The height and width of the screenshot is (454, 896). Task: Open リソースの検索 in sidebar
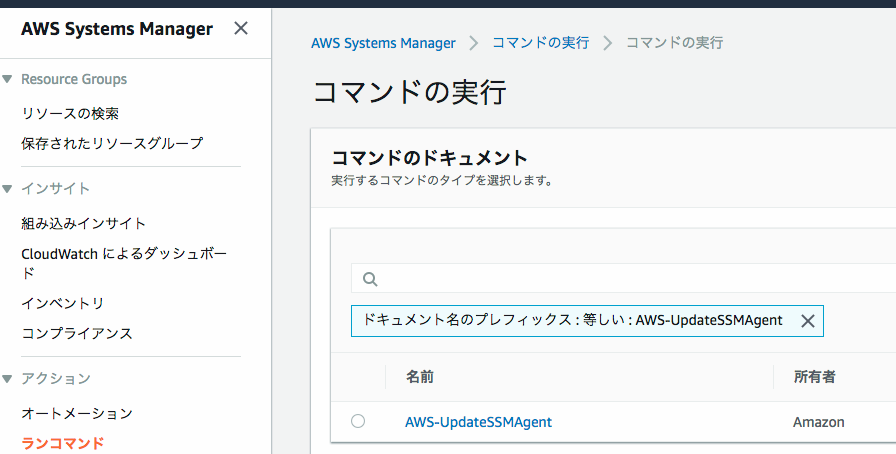pyautogui.click(x=70, y=113)
